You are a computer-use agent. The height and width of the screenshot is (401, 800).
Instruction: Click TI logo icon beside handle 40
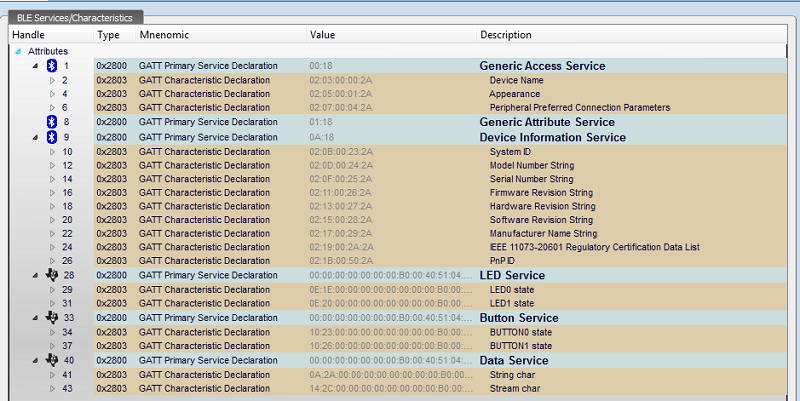(52, 360)
